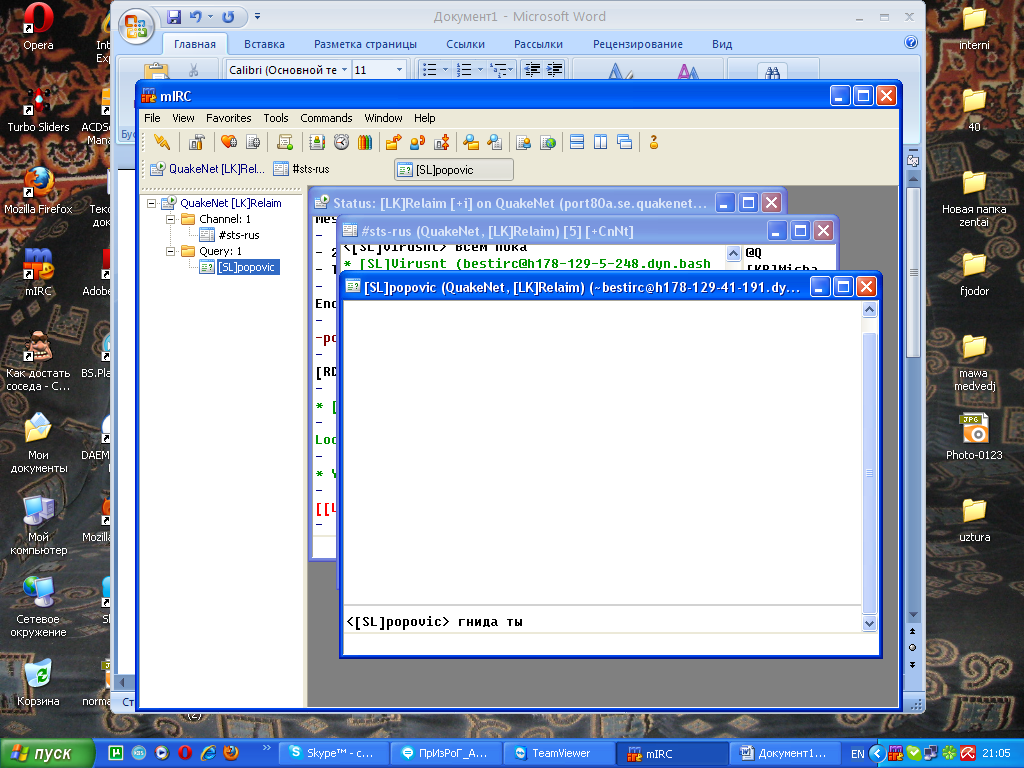The width and height of the screenshot is (1024, 768).
Task: Open the Calibri font name dropdown
Action: 344,69
